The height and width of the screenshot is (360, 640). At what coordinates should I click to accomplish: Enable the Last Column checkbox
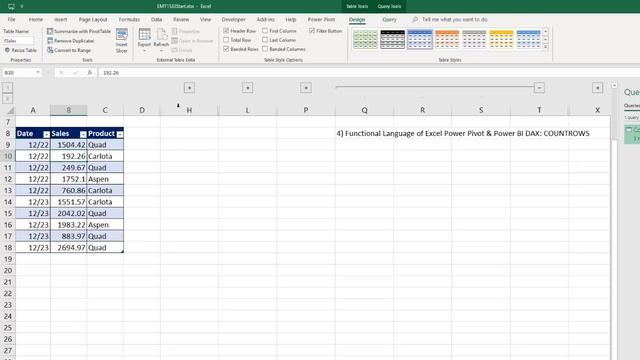click(265, 40)
